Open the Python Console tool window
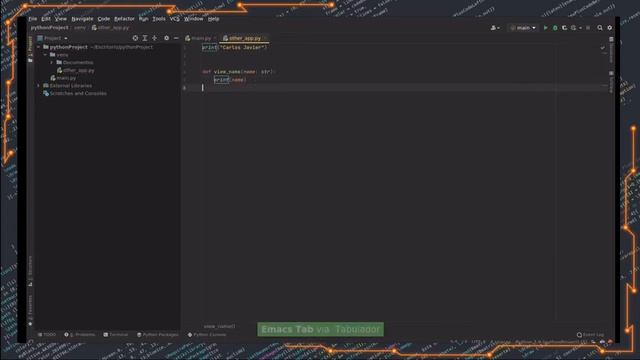The width and height of the screenshot is (640, 360). pos(207,335)
